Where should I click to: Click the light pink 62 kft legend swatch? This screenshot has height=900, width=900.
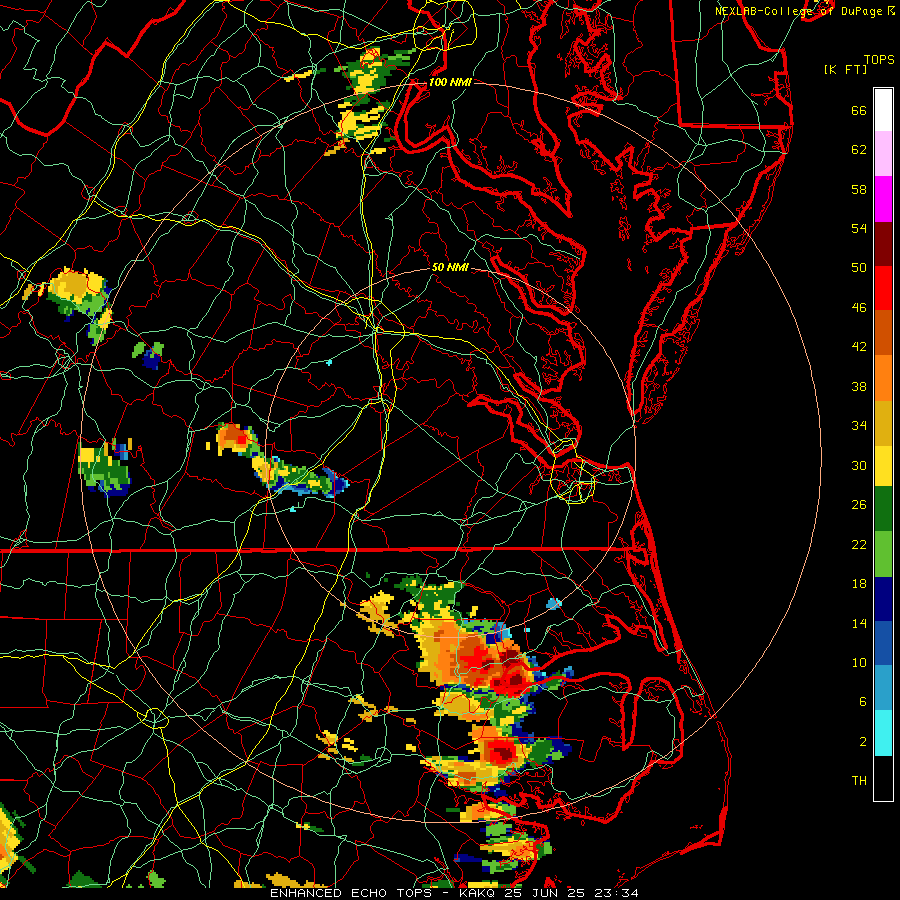pos(883,154)
